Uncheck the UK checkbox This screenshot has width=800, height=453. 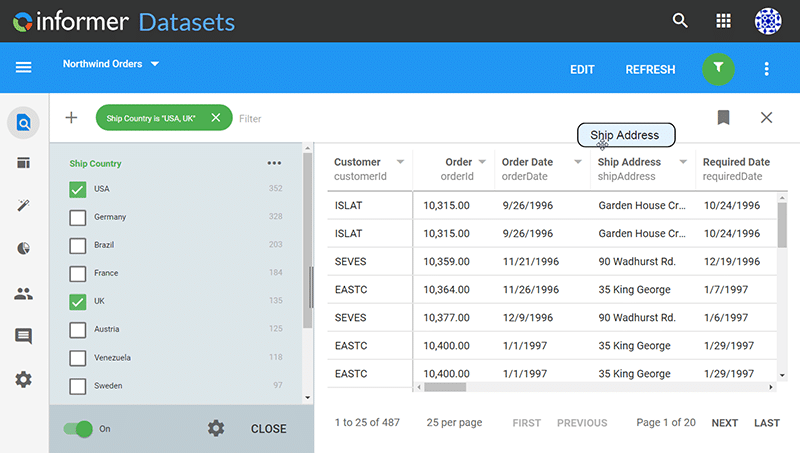coord(78,301)
